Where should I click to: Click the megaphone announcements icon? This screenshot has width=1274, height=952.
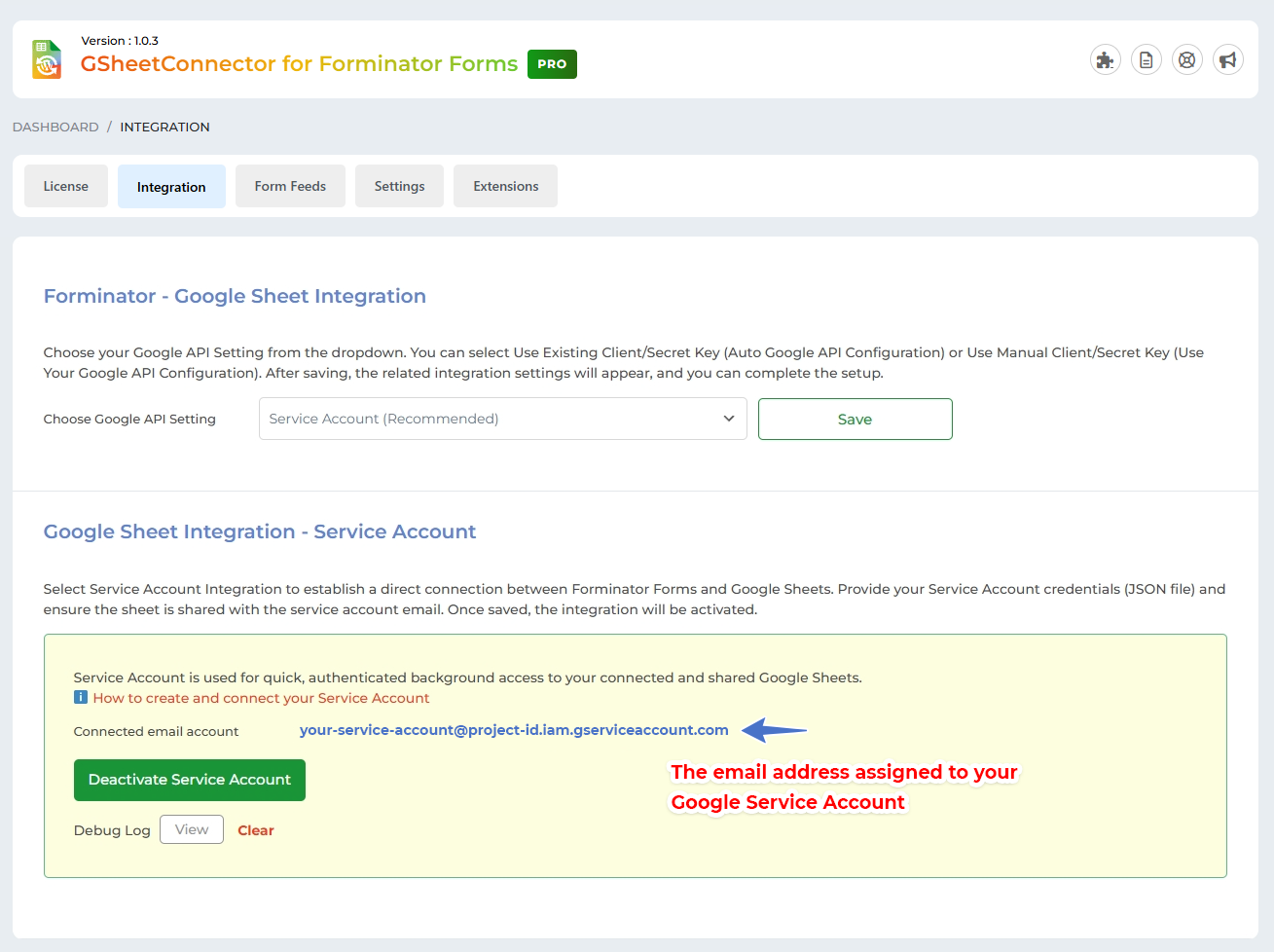pos(1227,60)
